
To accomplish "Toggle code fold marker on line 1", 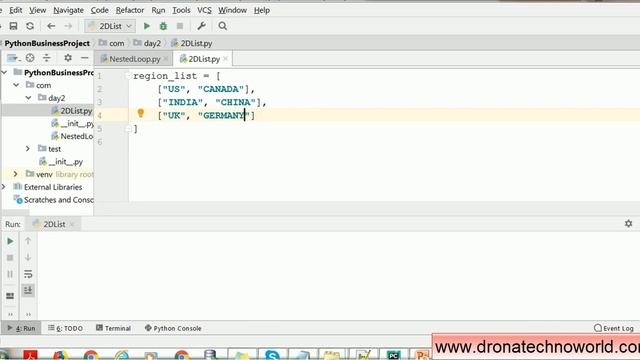I will (128, 76).
